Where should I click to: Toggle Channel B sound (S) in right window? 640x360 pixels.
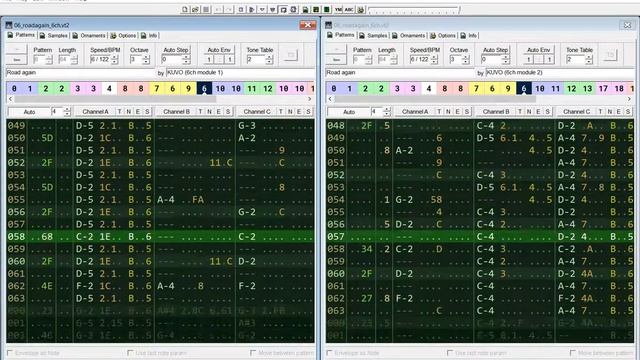pyautogui.click(x=547, y=111)
